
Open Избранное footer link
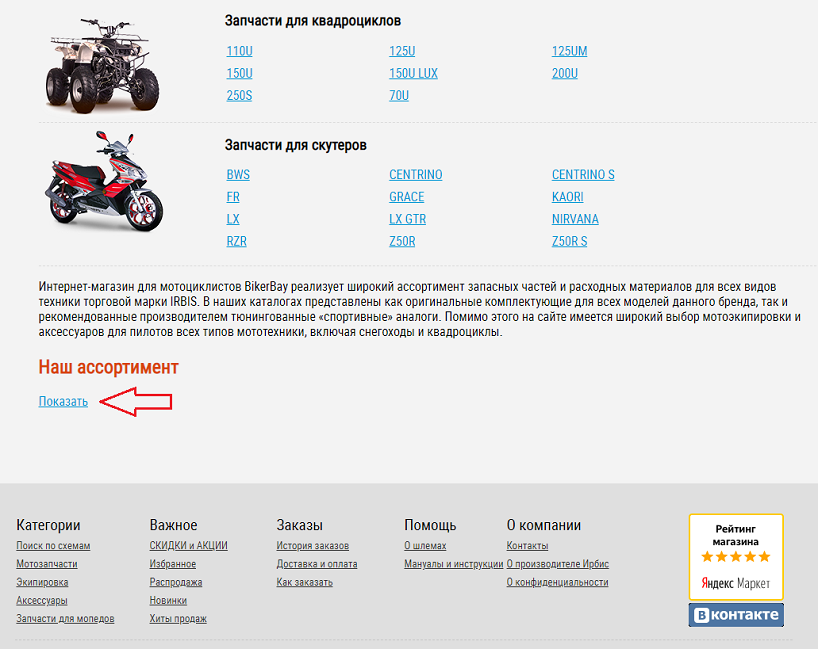173,564
